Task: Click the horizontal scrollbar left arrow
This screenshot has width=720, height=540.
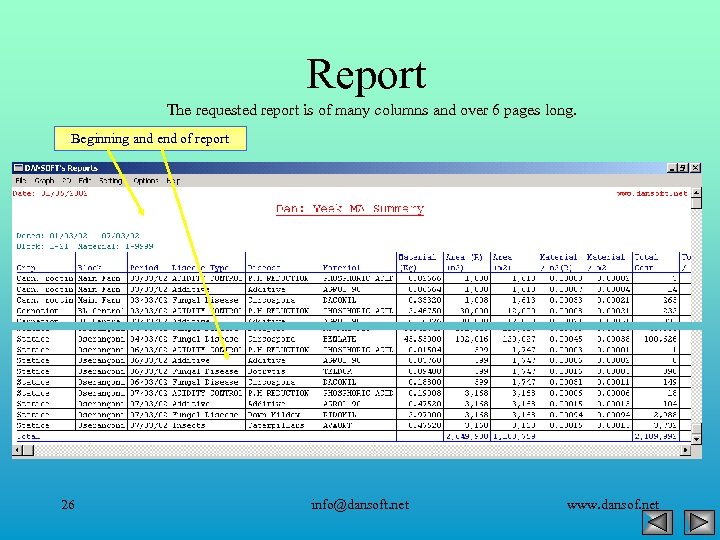Action: [17, 450]
